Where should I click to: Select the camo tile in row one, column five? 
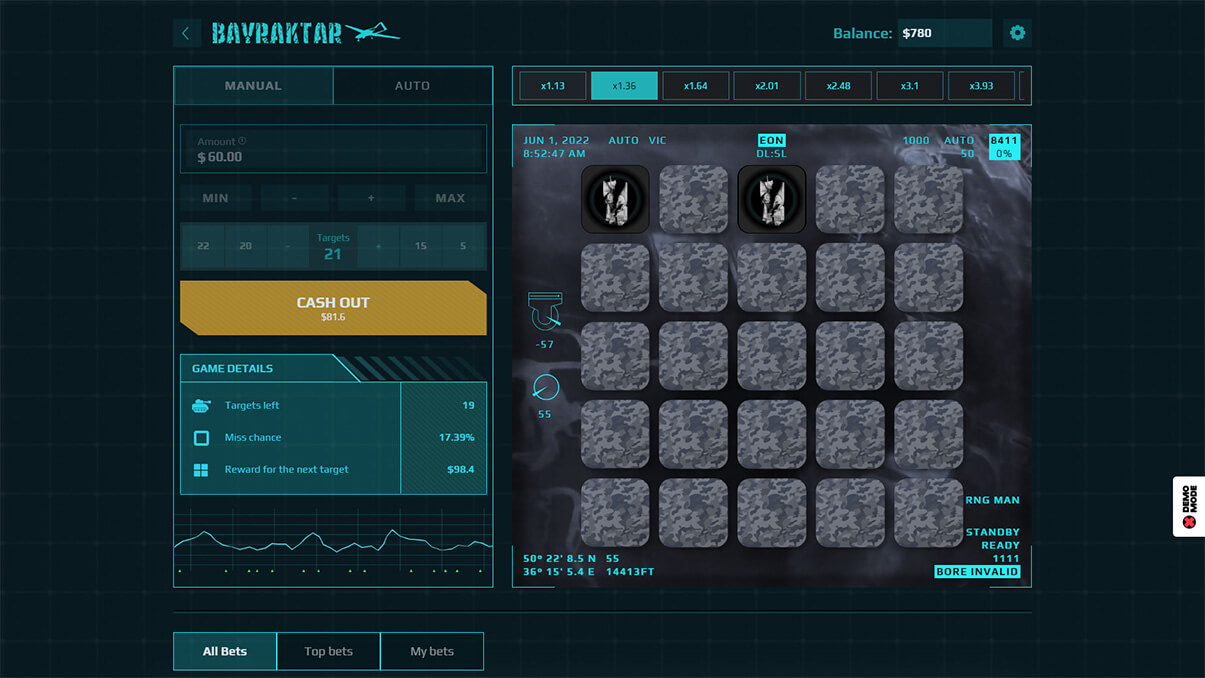pos(929,199)
